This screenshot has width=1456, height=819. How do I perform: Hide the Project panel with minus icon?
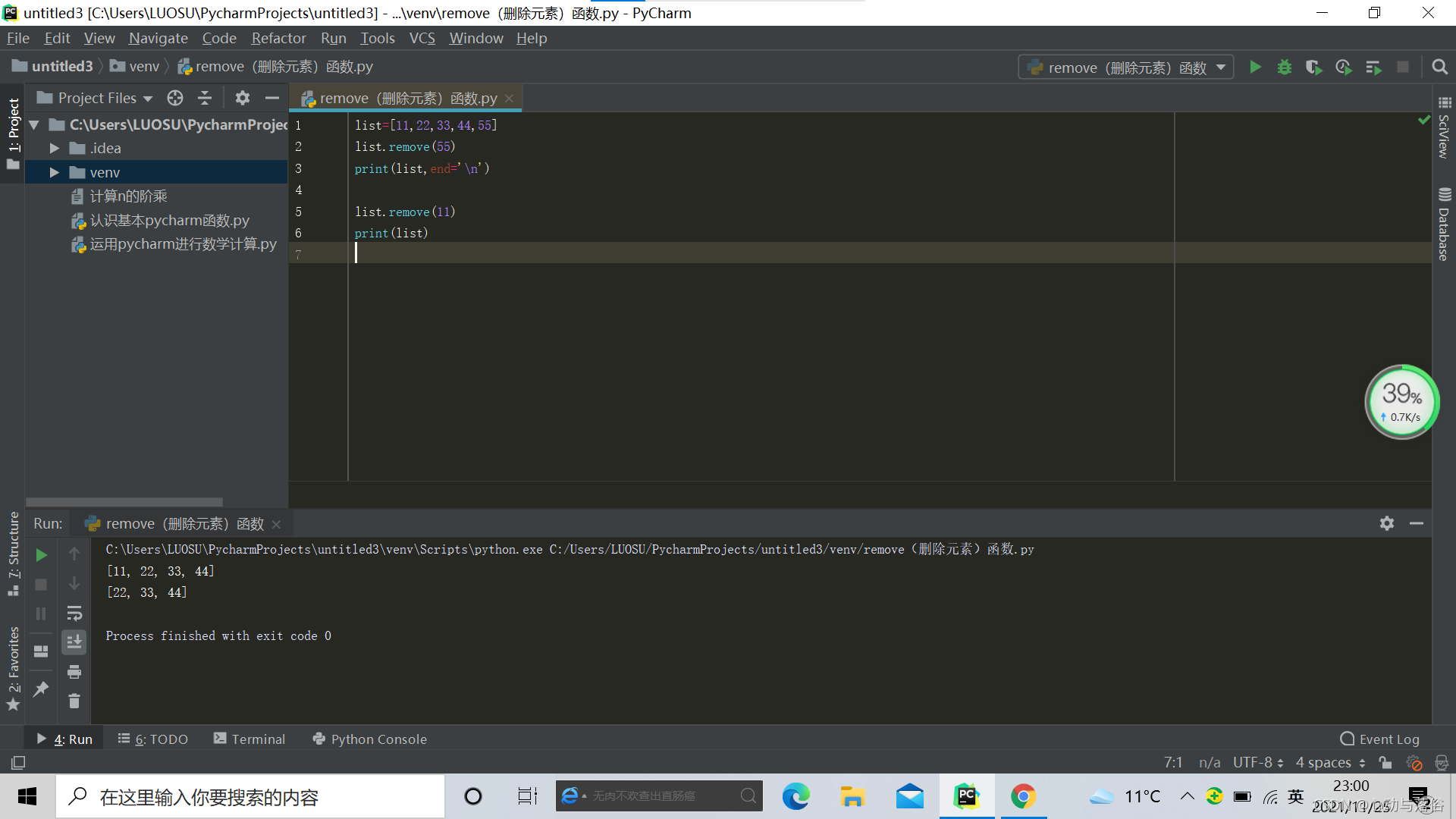pyautogui.click(x=272, y=98)
